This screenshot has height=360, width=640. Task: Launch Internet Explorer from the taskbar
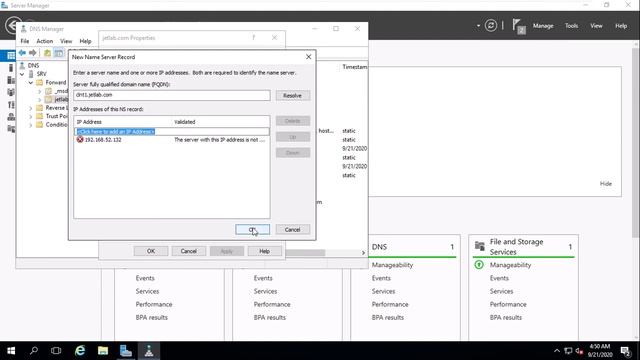pyautogui.click(x=80, y=351)
